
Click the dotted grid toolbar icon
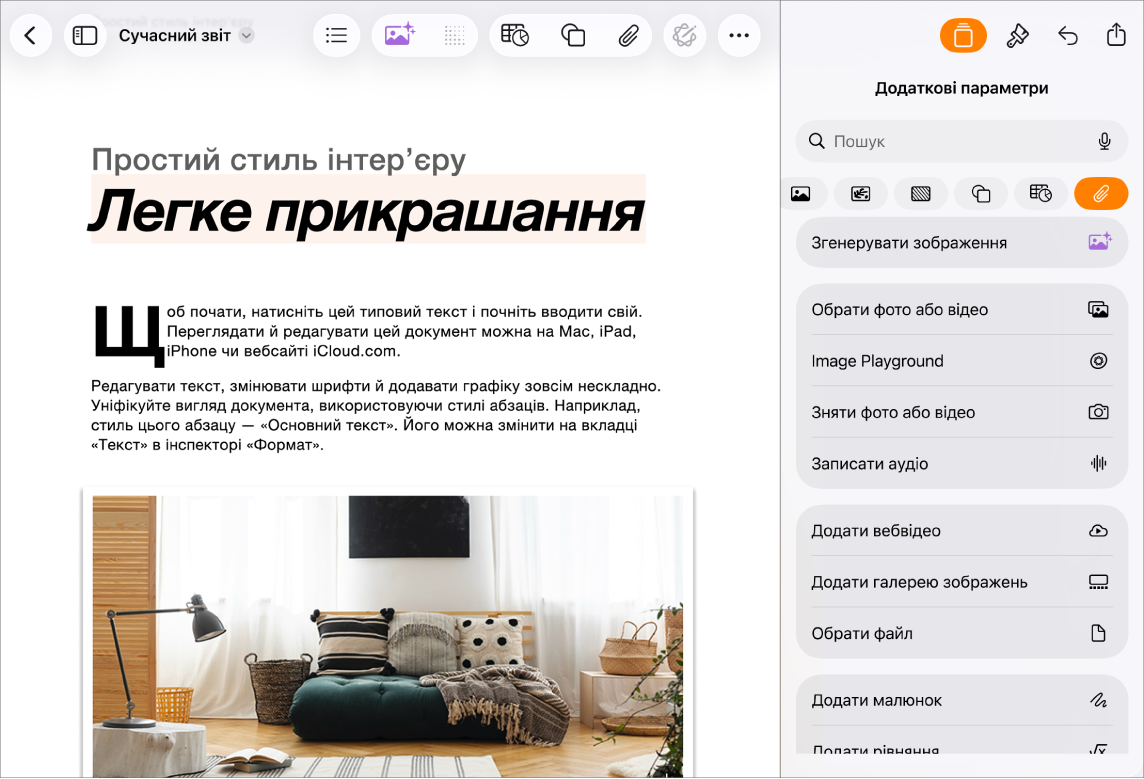(x=454, y=35)
